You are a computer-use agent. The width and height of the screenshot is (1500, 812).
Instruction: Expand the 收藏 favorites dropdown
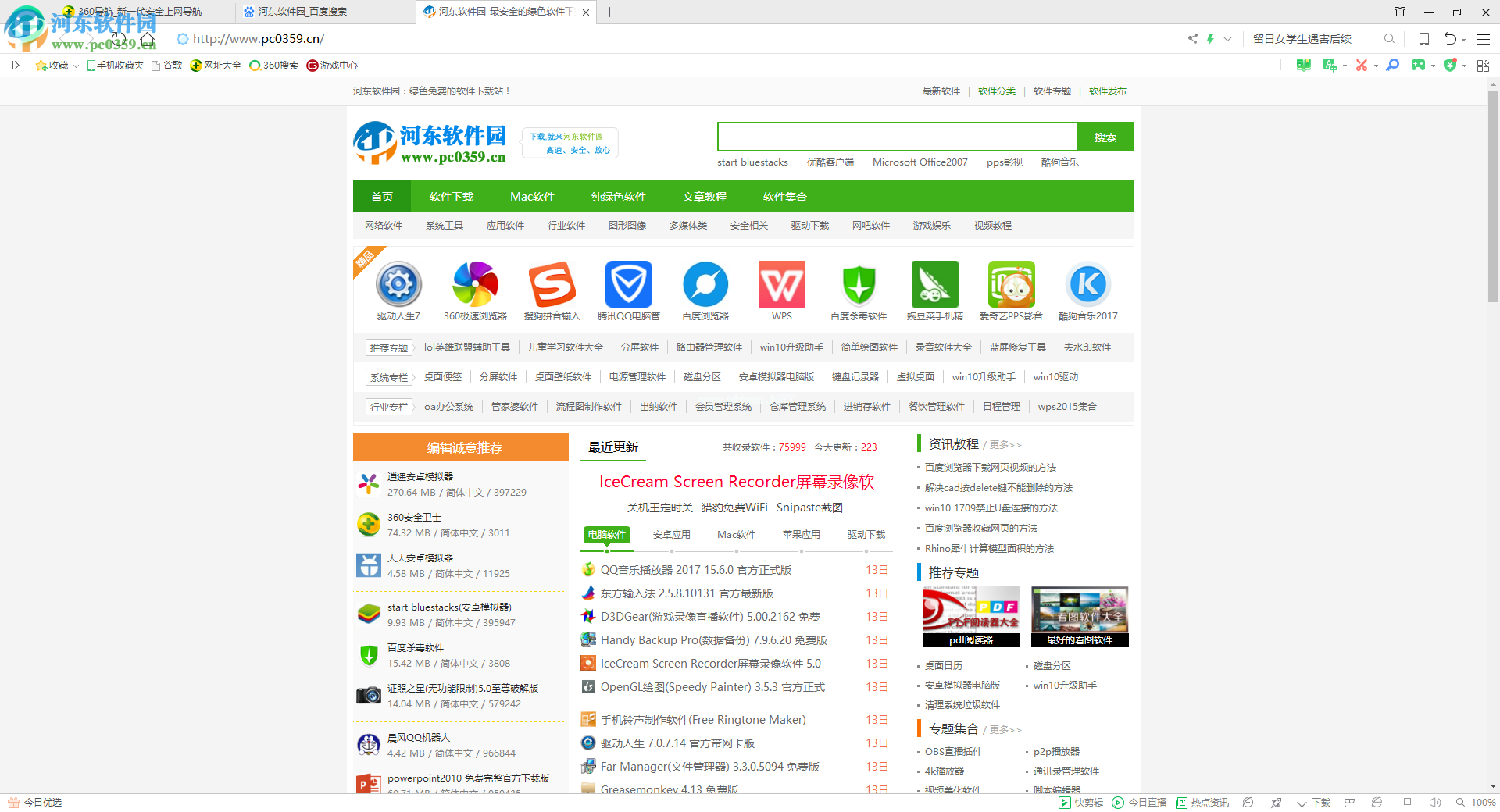(76, 66)
